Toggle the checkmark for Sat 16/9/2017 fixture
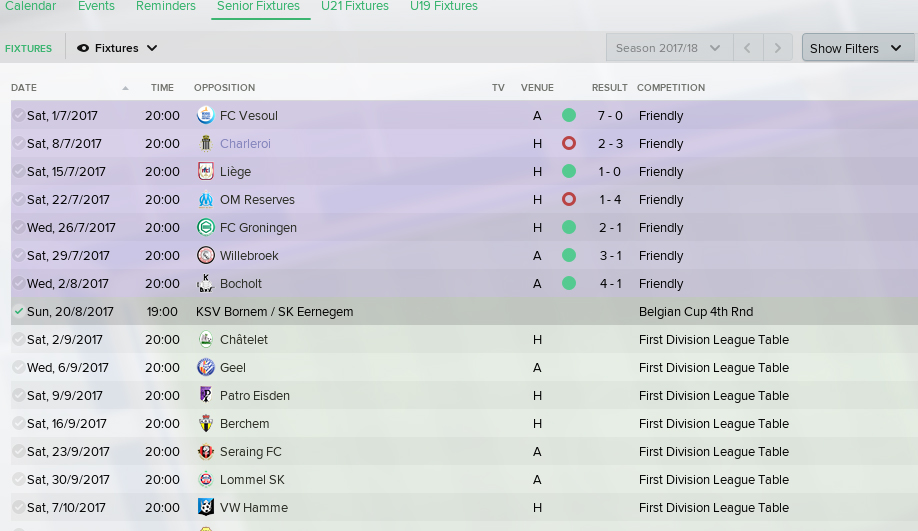This screenshot has width=918, height=531. click(19, 423)
